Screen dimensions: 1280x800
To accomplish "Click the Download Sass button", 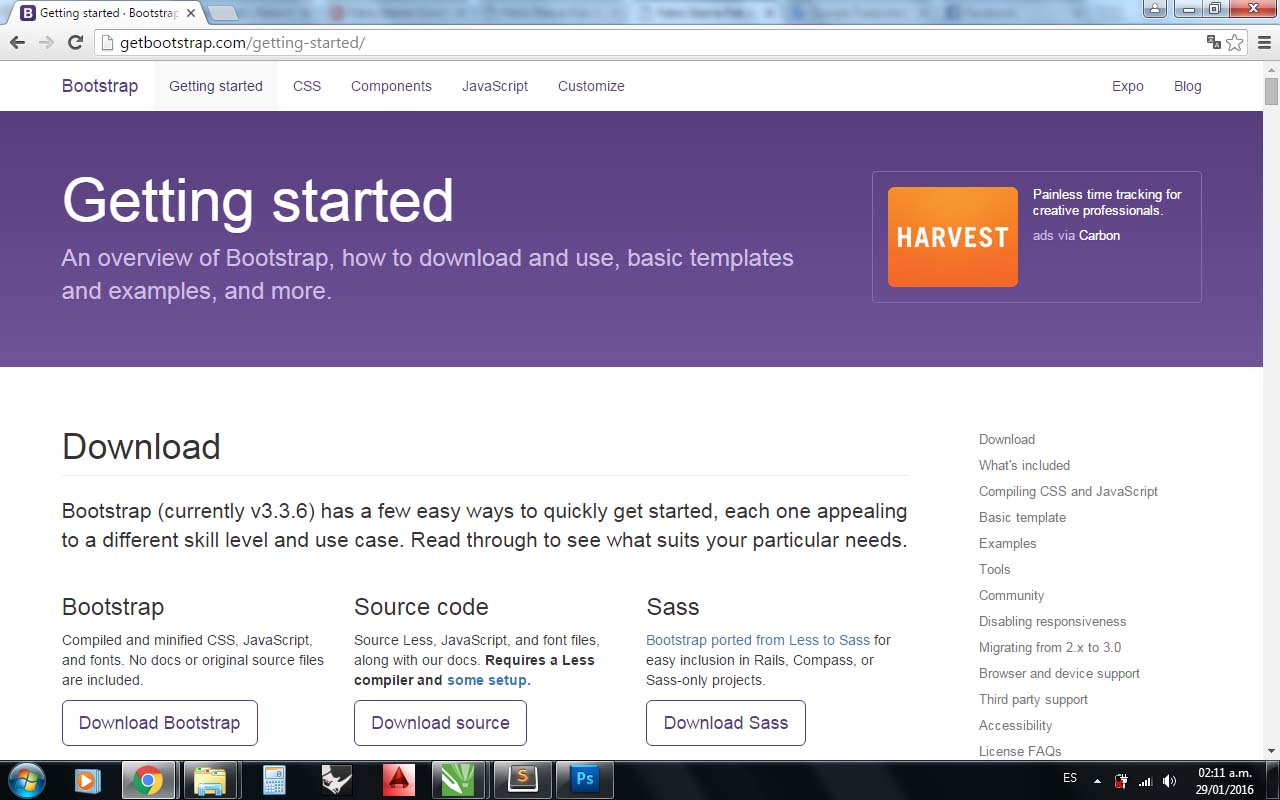I will pyautogui.click(x=726, y=723).
